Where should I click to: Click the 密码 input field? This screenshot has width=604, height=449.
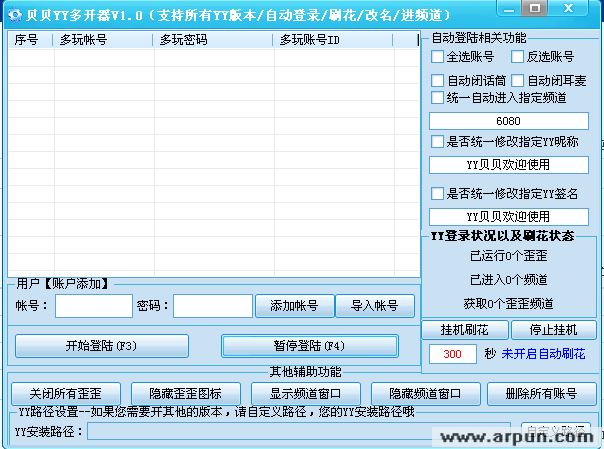pos(213,306)
